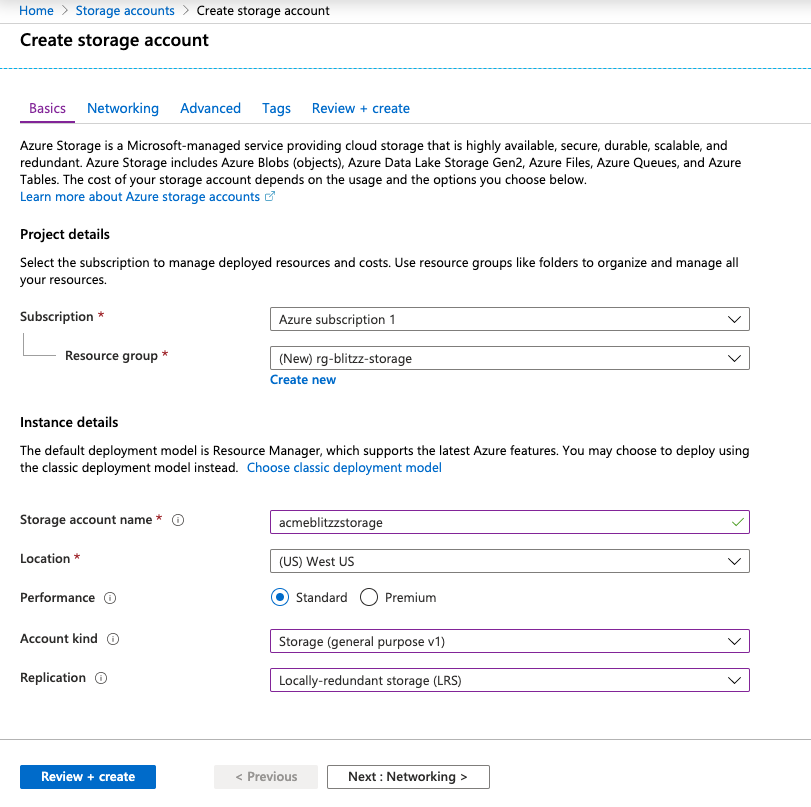Image resolution: width=811 pixels, height=807 pixels.
Task: Click the Instance details heading
Action: [69, 423]
